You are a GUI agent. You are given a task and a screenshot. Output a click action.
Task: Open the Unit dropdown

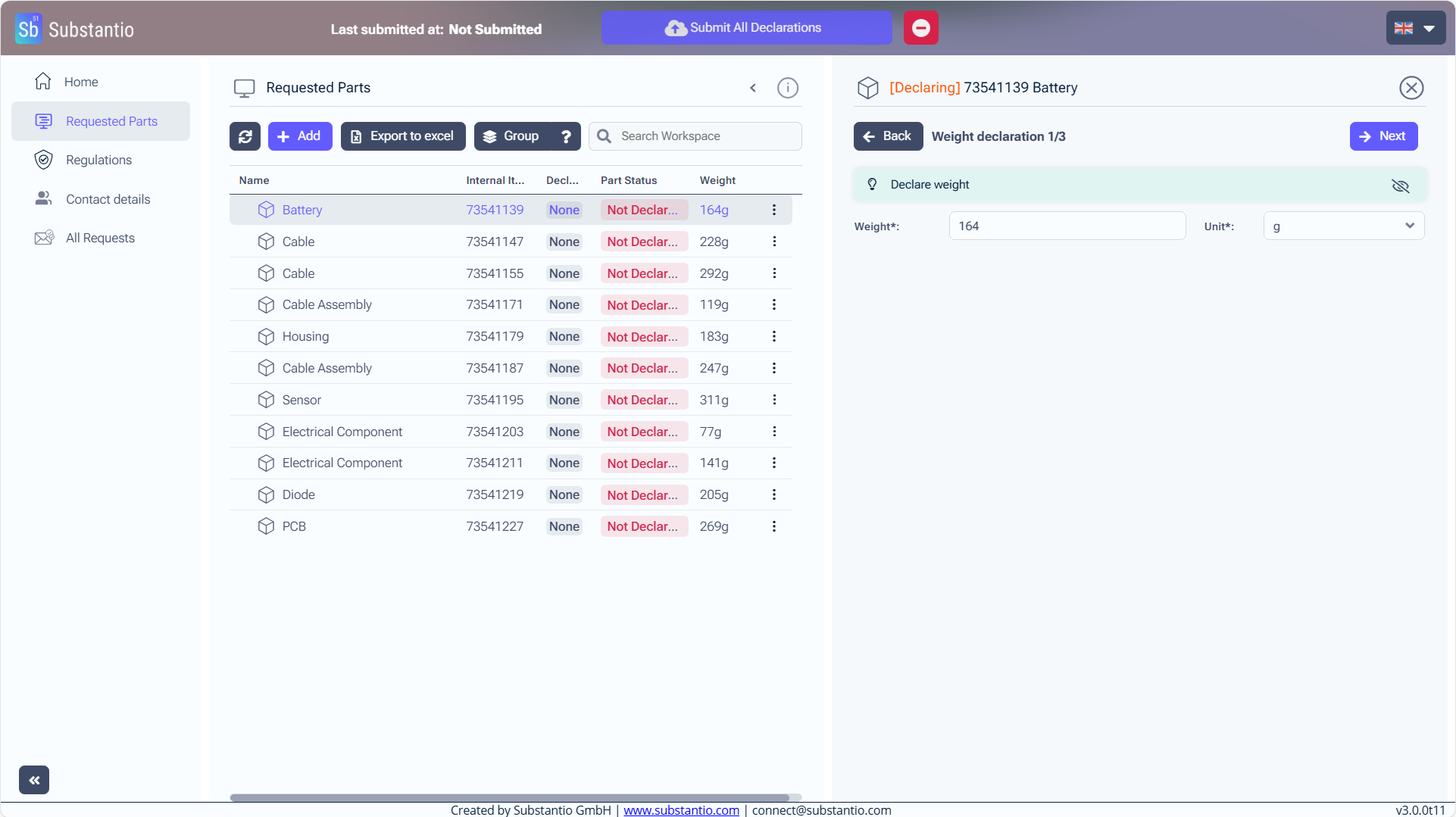coord(1343,226)
